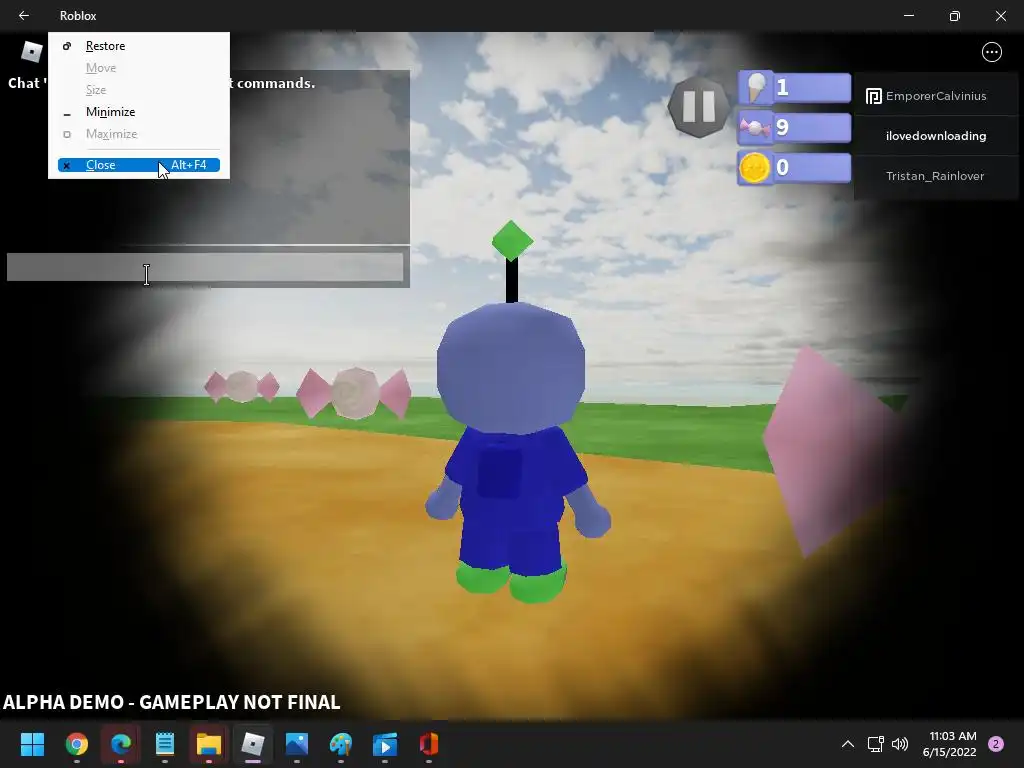The width and height of the screenshot is (1024, 768).
Task: Open the Paint app from the taskbar
Action: (x=341, y=744)
